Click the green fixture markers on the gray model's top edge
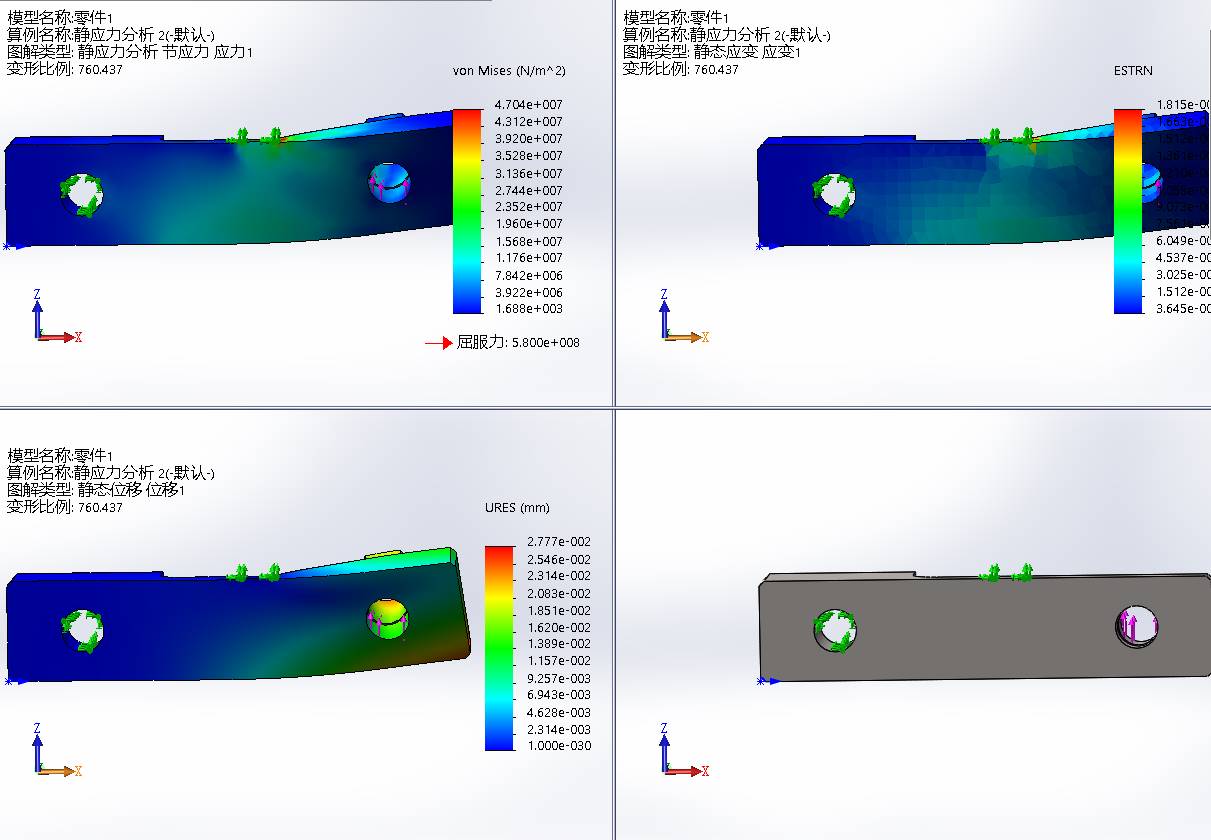This screenshot has height=840, width=1211. 1007,573
